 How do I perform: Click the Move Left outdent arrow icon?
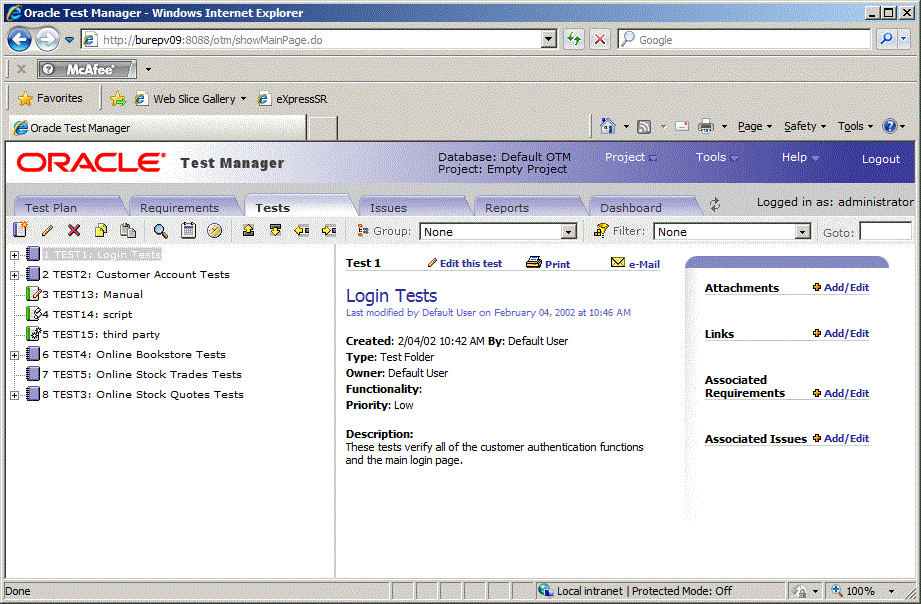pos(302,230)
